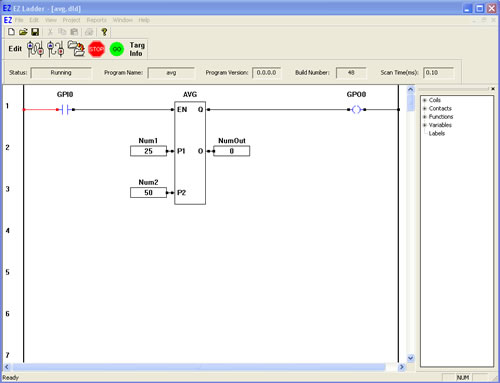Viewport: 500px width, 383px height.
Task: Open the View menu
Action: point(51,20)
